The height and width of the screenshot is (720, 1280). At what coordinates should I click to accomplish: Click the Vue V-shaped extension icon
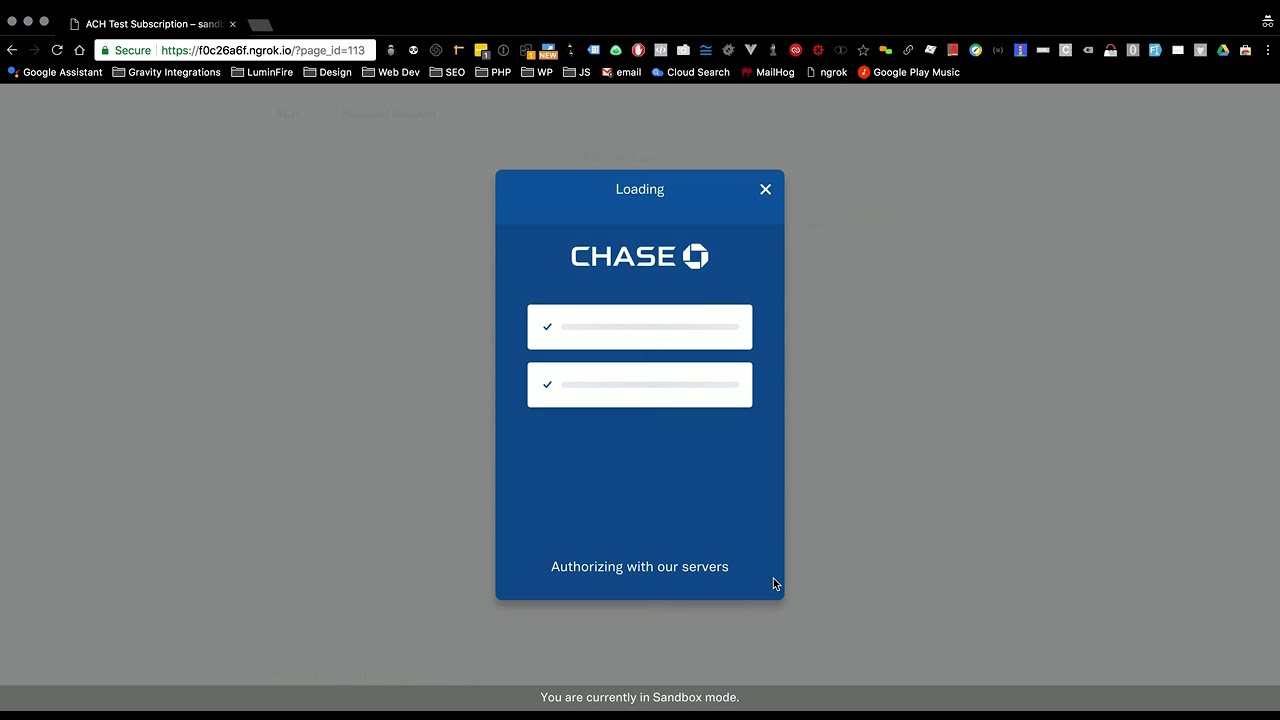coord(750,50)
